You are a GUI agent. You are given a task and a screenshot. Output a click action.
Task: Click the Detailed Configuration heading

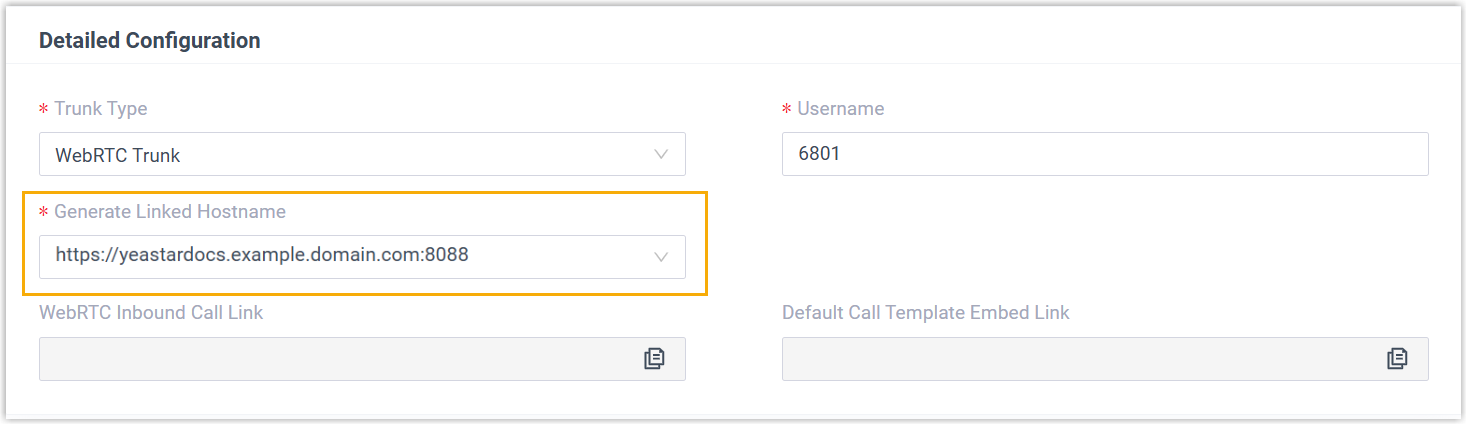click(x=149, y=41)
